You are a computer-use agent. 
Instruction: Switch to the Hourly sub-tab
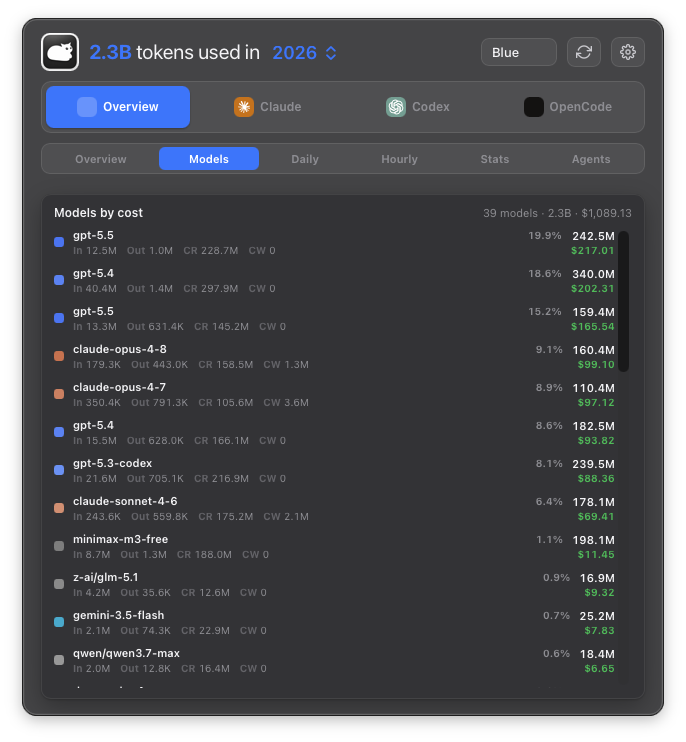pos(400,159)
